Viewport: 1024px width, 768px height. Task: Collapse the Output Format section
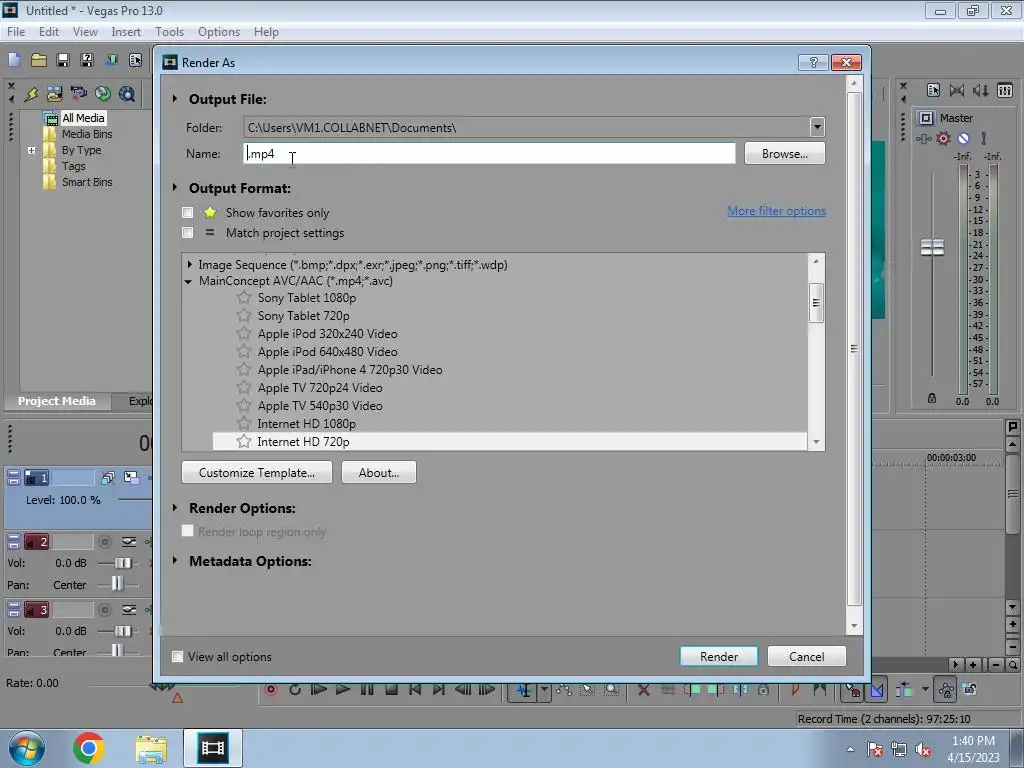[175, 187]
